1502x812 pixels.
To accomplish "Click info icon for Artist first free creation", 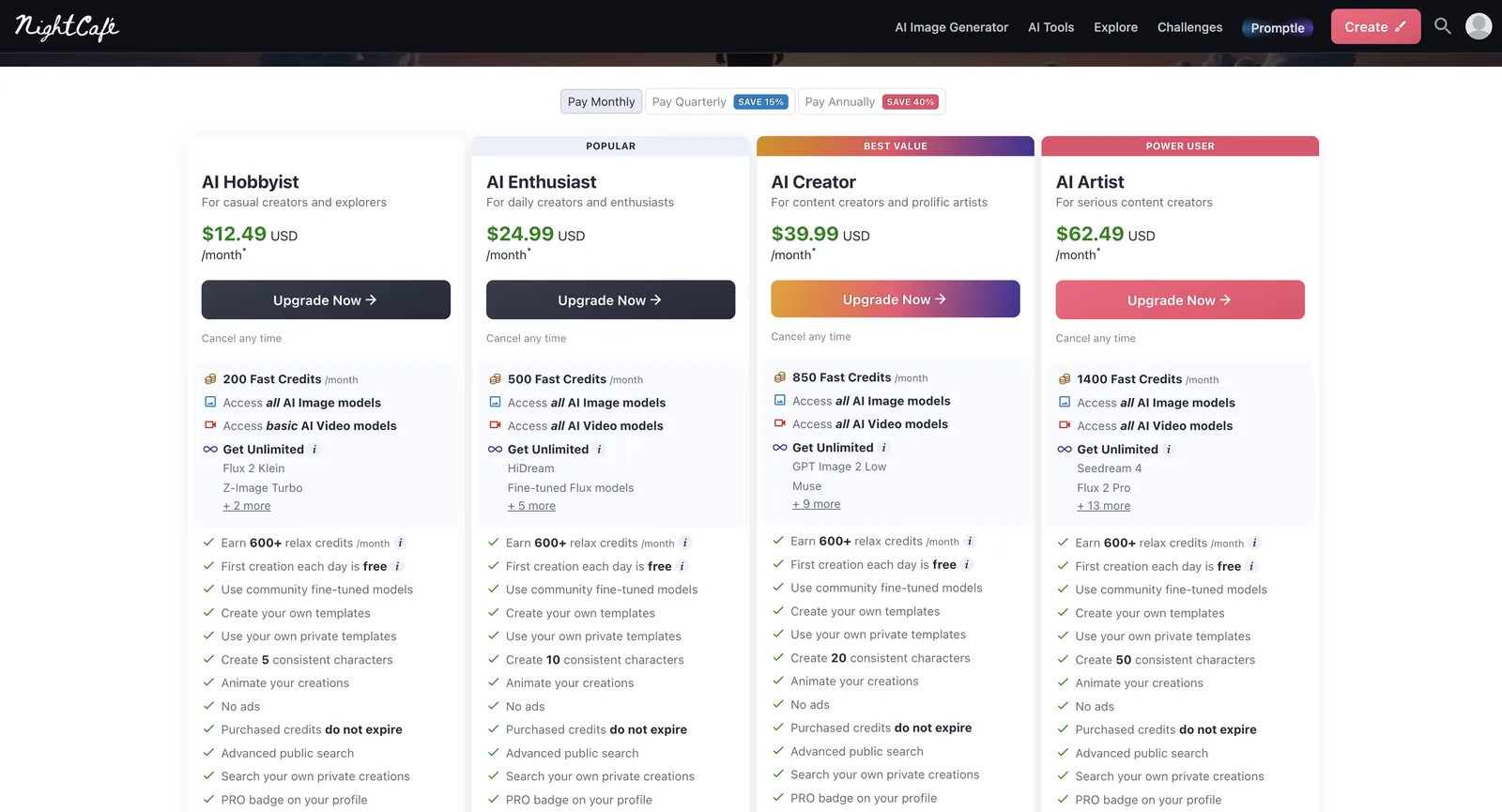I will point(1251,566).
